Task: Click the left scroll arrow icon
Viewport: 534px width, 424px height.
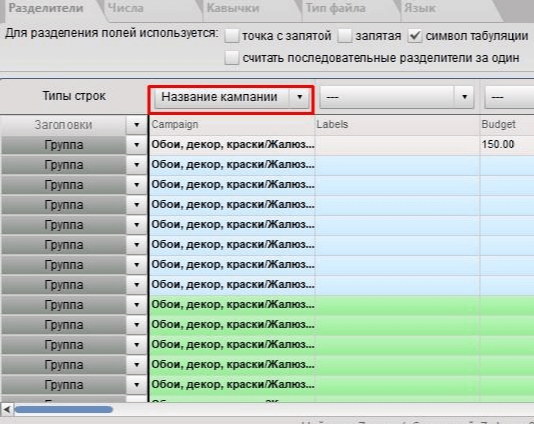Action: point(7,409)
